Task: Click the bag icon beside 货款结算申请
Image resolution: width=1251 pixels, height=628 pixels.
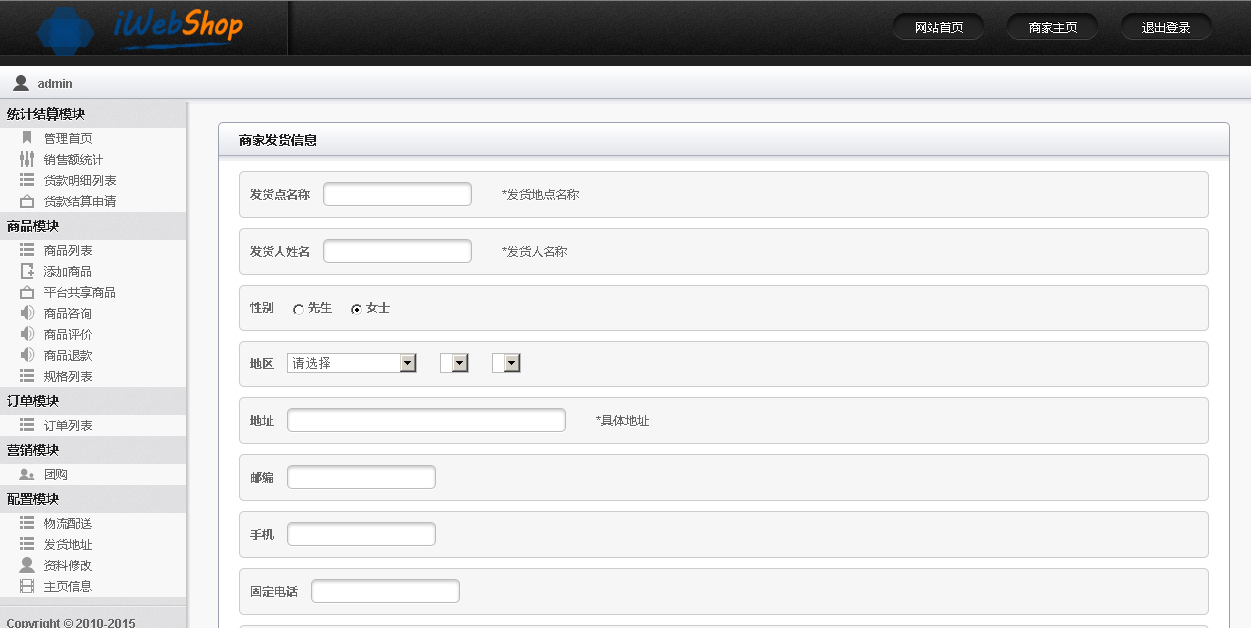Action: [27, 201]
